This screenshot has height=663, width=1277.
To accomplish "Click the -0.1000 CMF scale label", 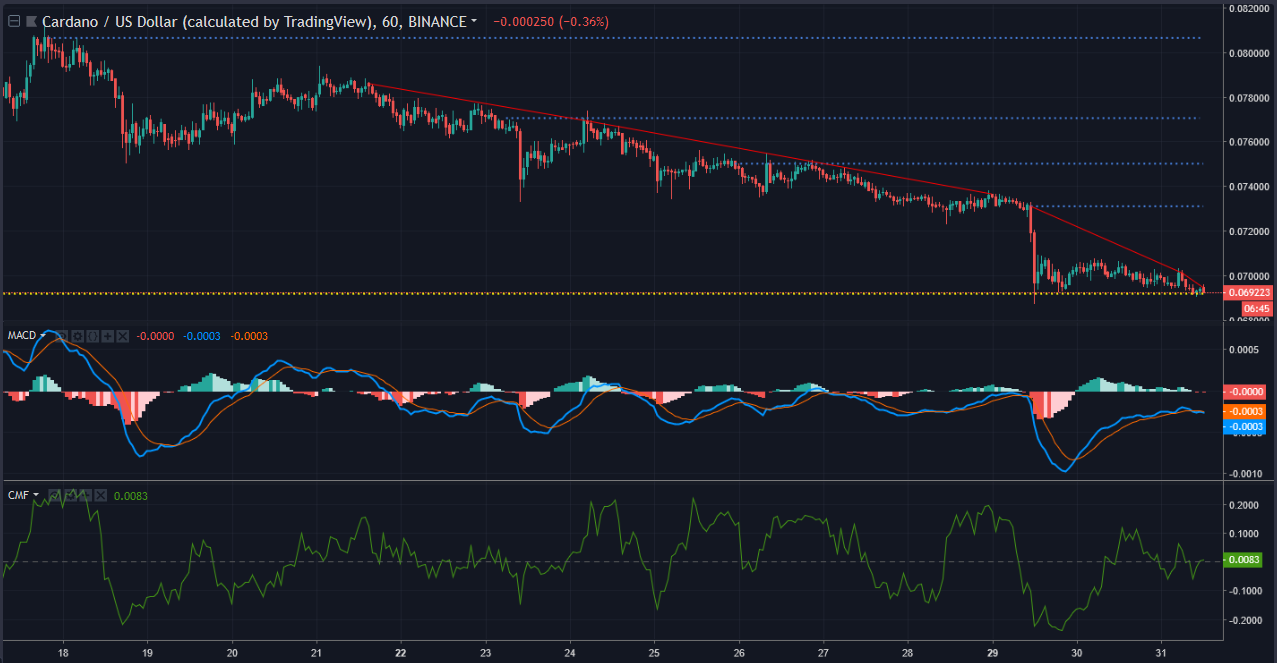I will coord(1245,592).
